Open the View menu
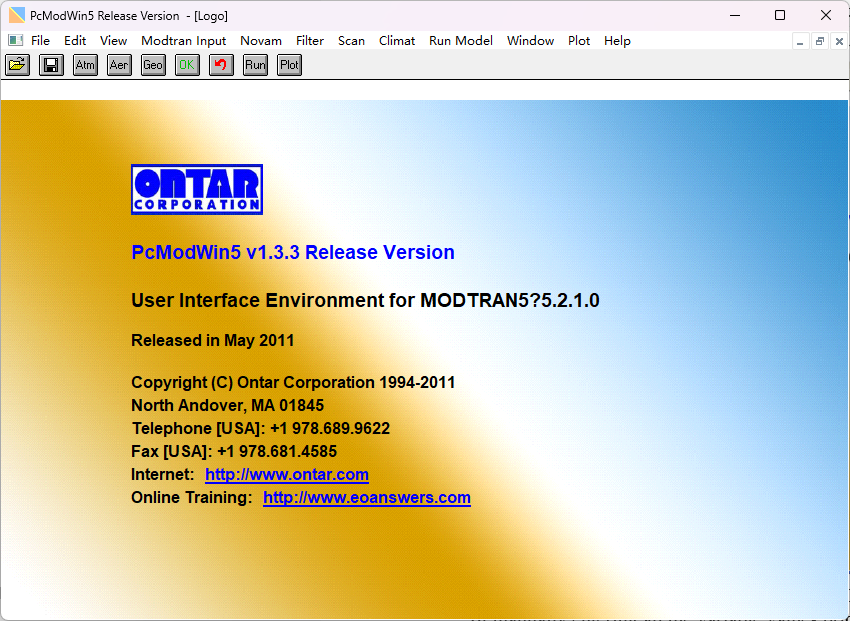Image resolution: width=850 pixels, height=621 pixels. pos(113,41)
